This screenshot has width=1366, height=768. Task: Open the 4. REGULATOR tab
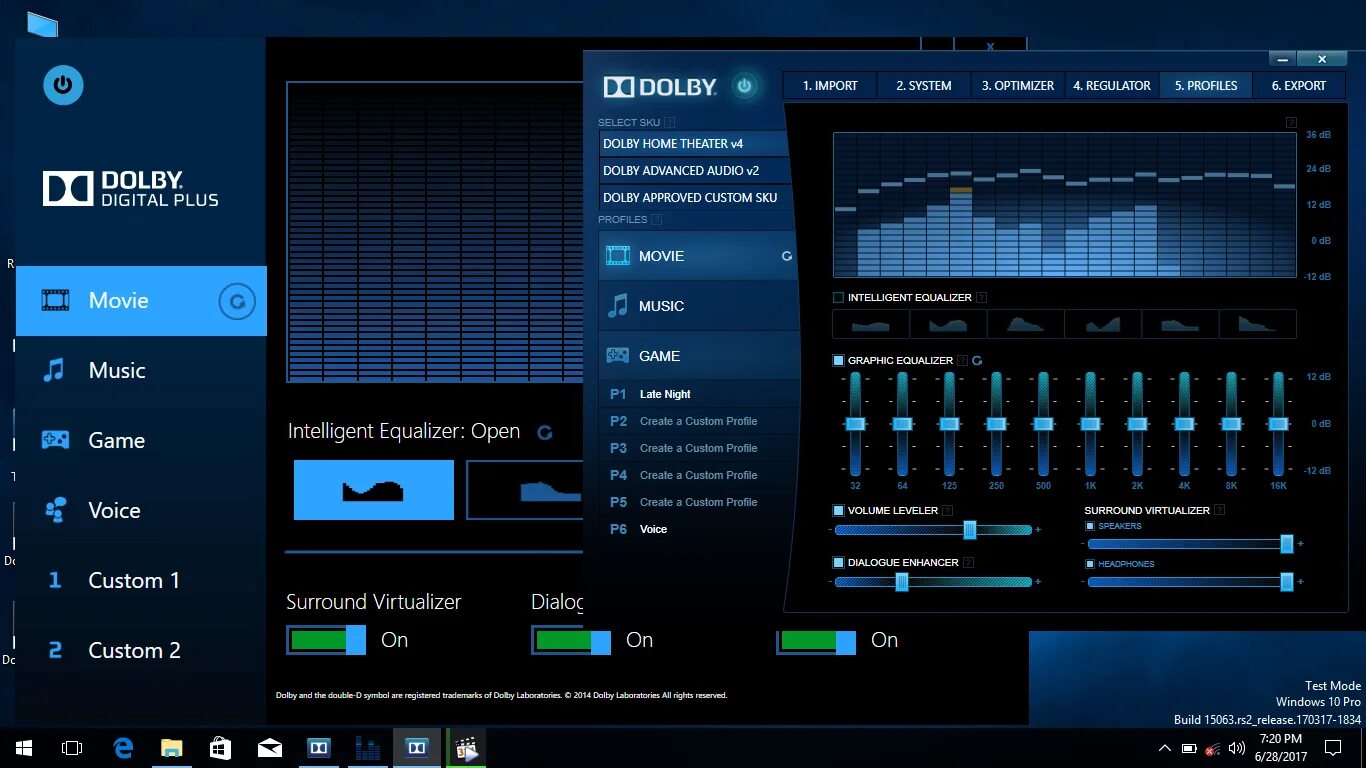[1112, 86]
